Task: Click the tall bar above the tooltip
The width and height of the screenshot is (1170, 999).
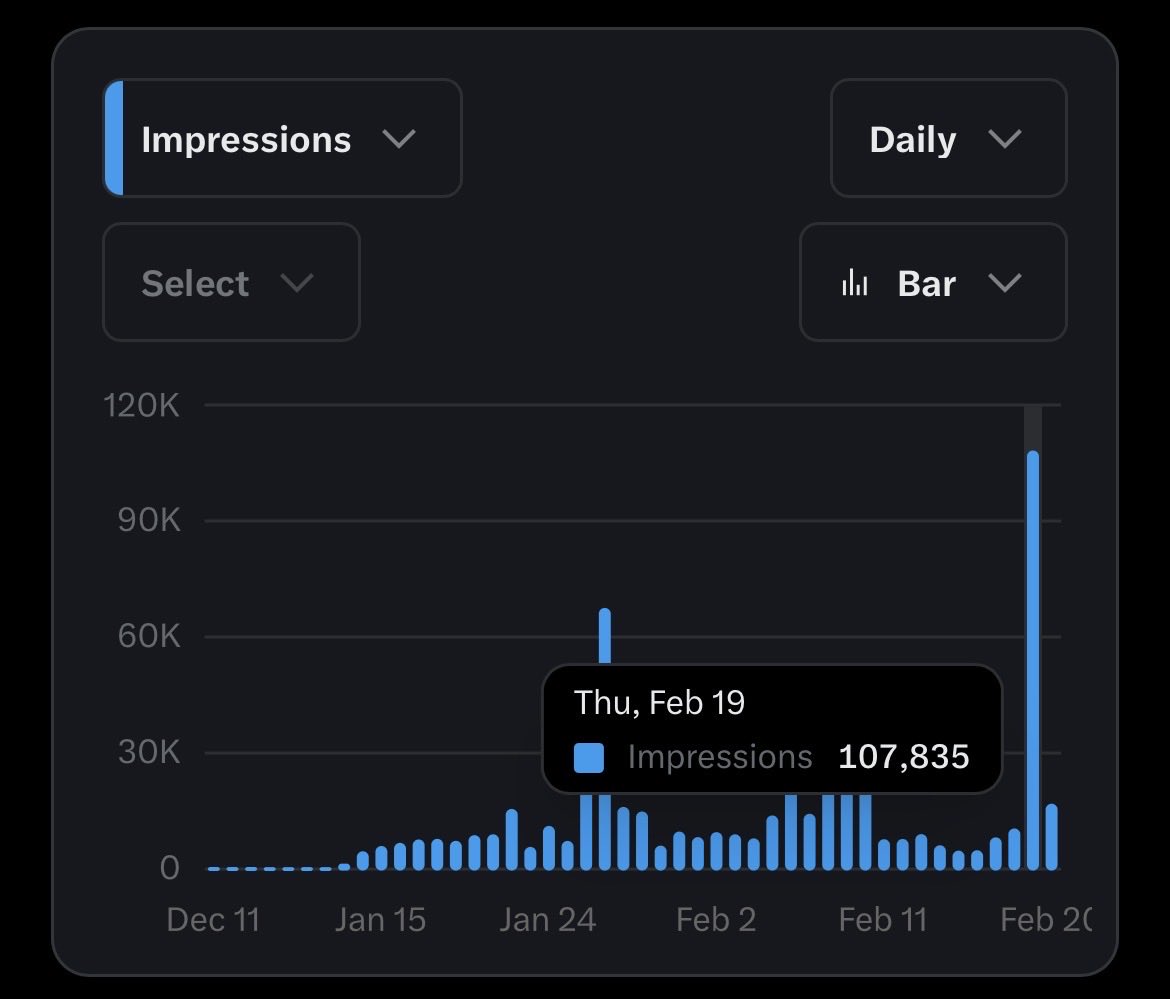Action: point(604,636)
